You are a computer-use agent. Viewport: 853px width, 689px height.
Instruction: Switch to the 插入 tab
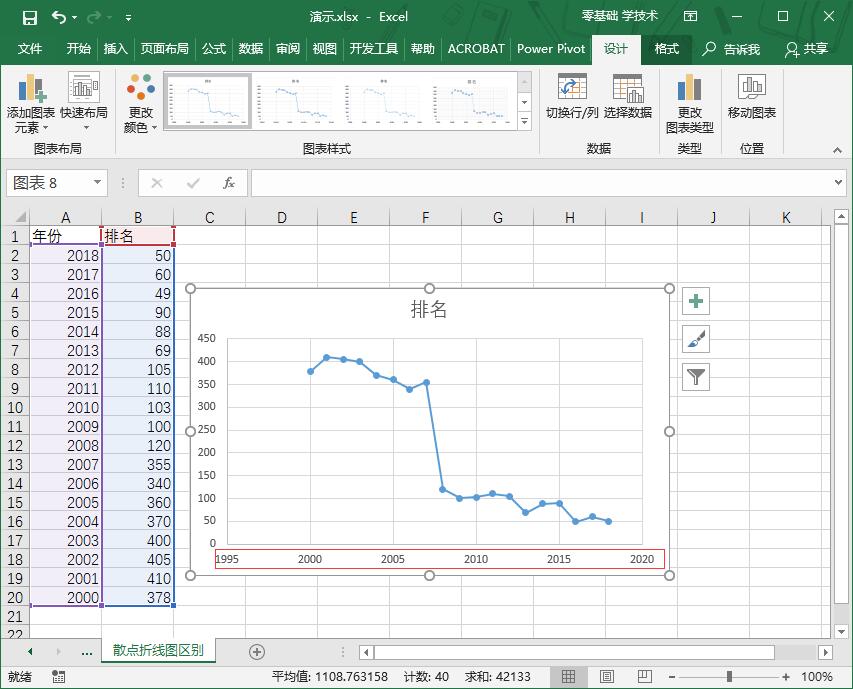coord(115,49)
